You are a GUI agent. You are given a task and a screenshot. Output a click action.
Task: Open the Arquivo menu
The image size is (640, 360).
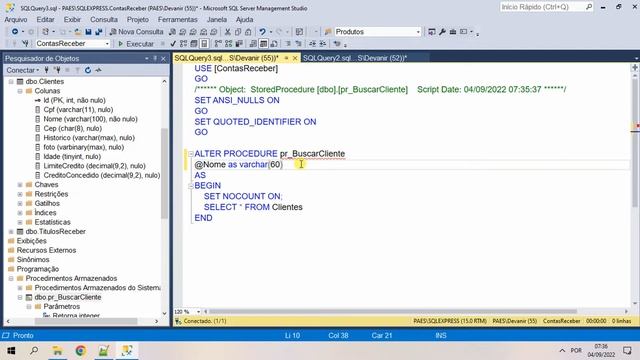[x=16, y=19]
